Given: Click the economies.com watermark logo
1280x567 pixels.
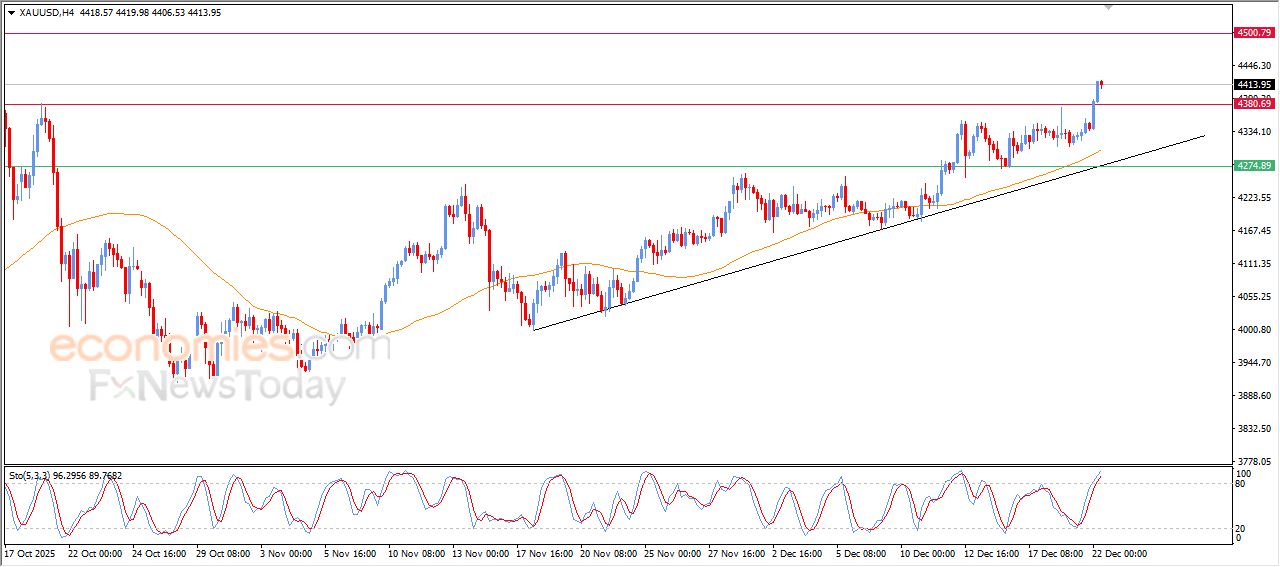Looking at the screenshot, I should 219,347.
